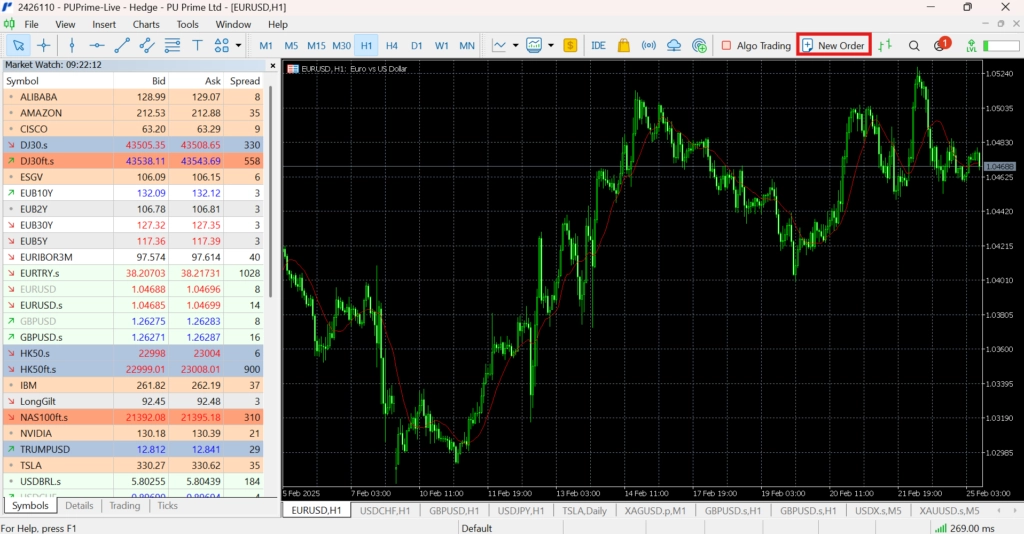
Task: Switch to W1 weekly timeframe
Action: (442, 46)
